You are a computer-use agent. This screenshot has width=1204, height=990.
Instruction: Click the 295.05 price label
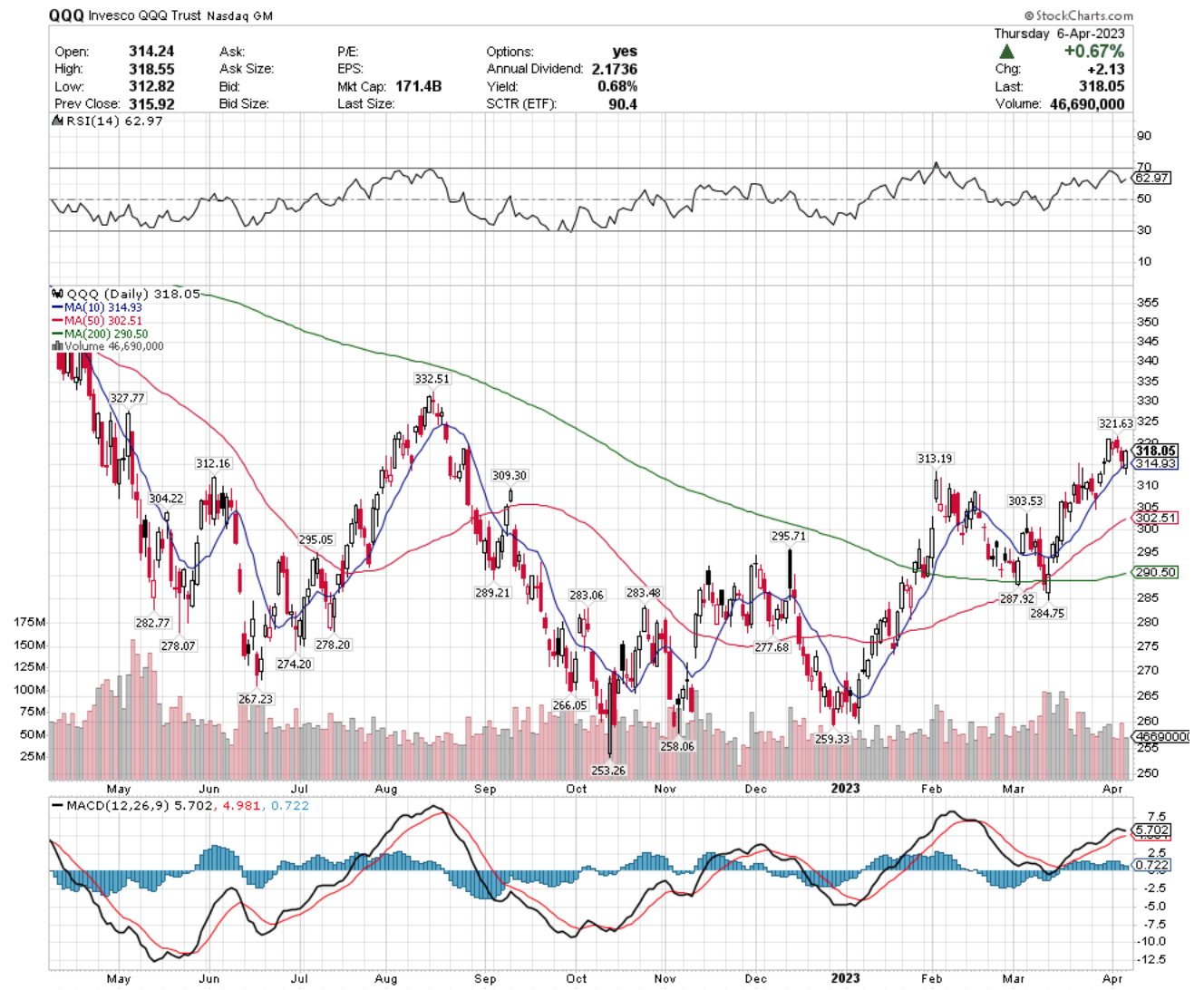316,539
